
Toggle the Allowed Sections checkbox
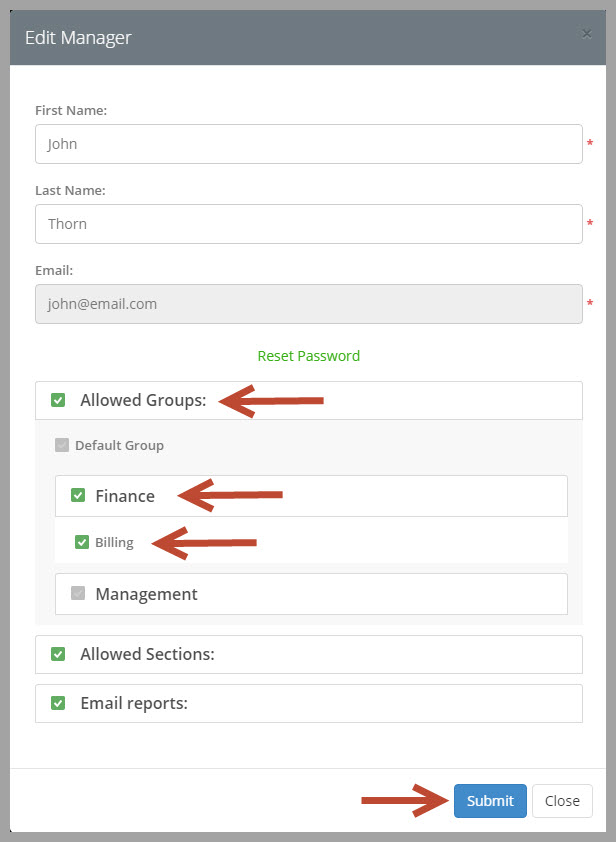coord(58,654)
